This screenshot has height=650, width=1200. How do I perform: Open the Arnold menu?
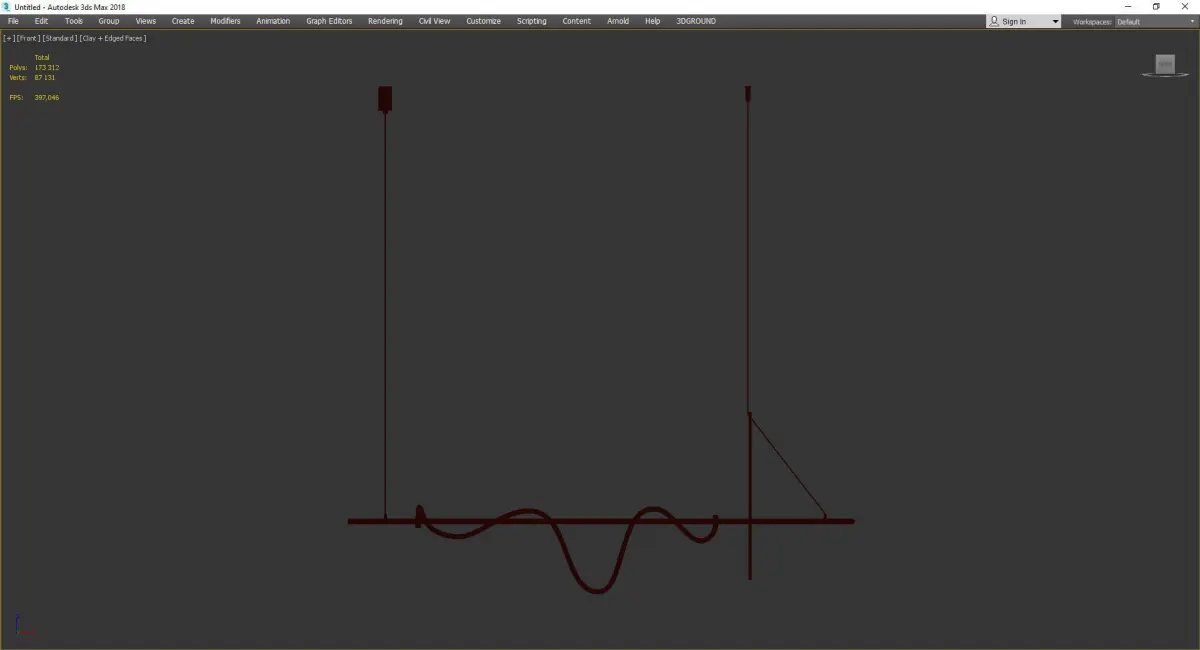[618, 21]
